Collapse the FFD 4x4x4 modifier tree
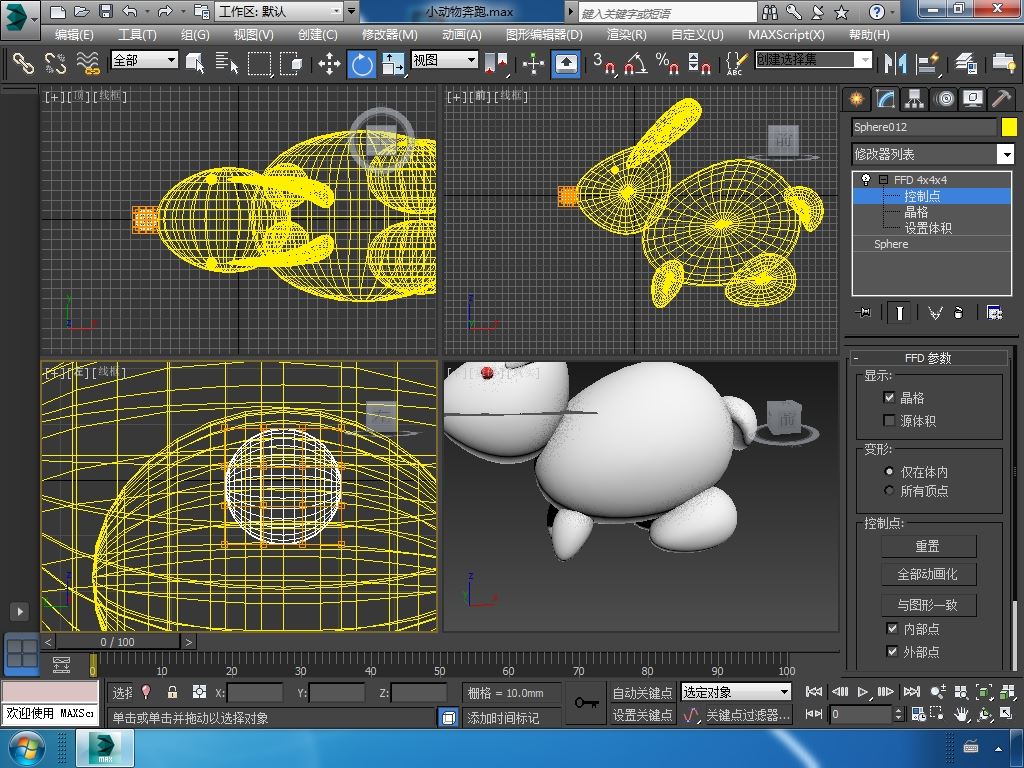This screenshot has height=768, width=1024. click(883, 180)
